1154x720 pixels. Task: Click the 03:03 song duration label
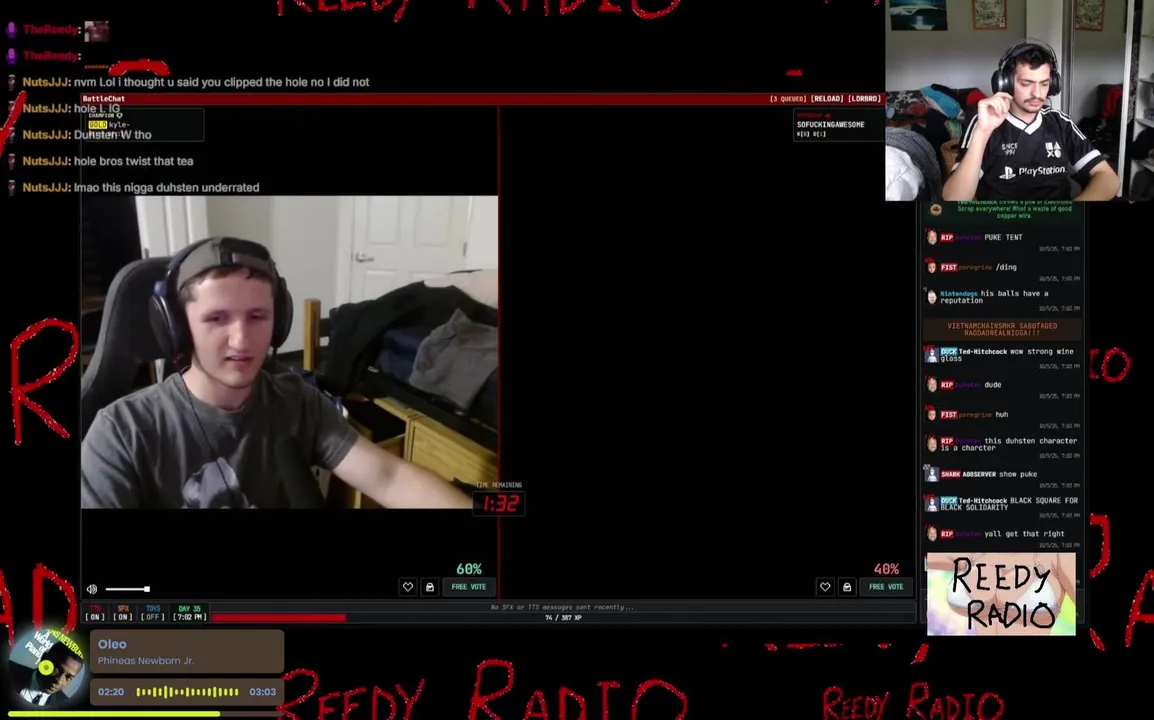pyautogui.click(x=263, y=692)
